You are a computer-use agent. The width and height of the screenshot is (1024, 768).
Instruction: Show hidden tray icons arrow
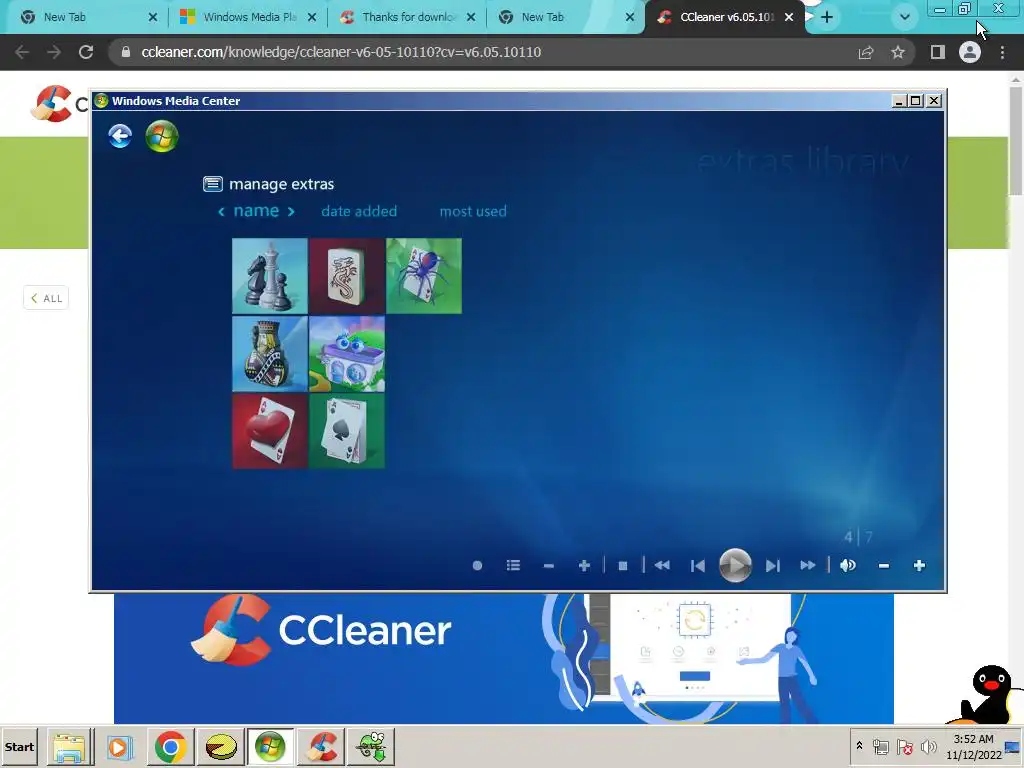[x=859, y=746]
